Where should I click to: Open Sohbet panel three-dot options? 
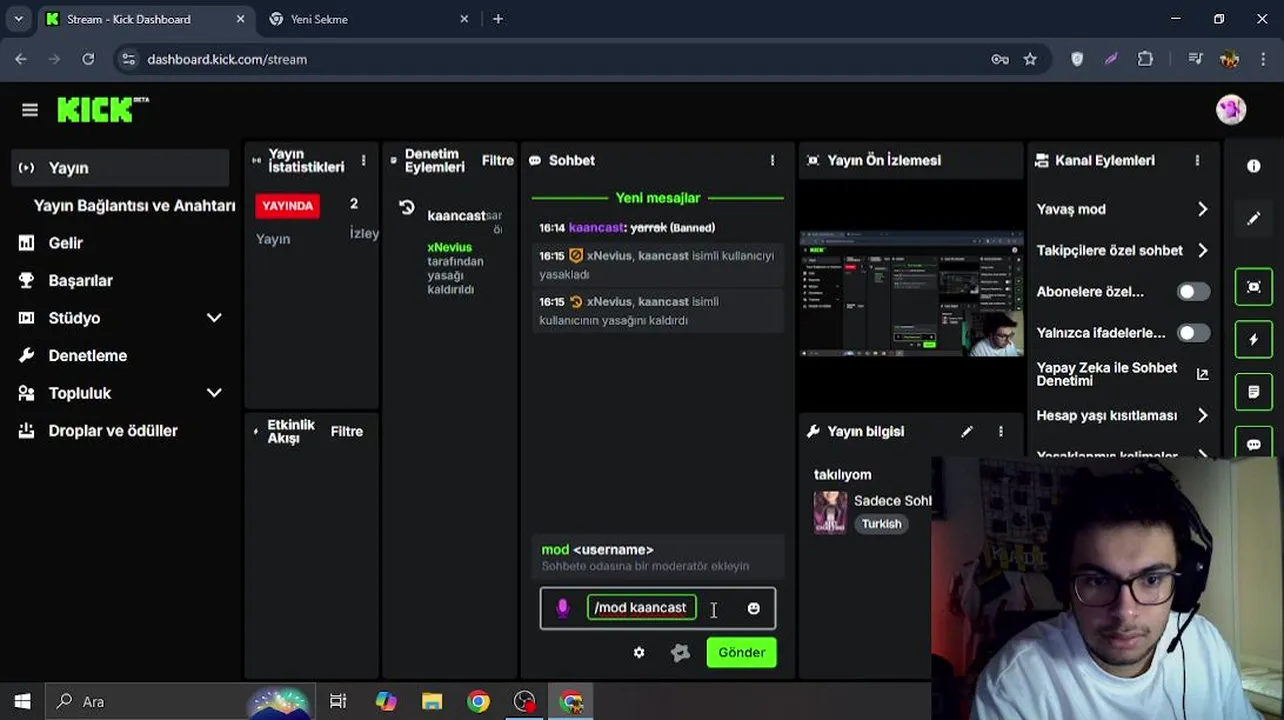pyautogui.click(x=771, y=160)
